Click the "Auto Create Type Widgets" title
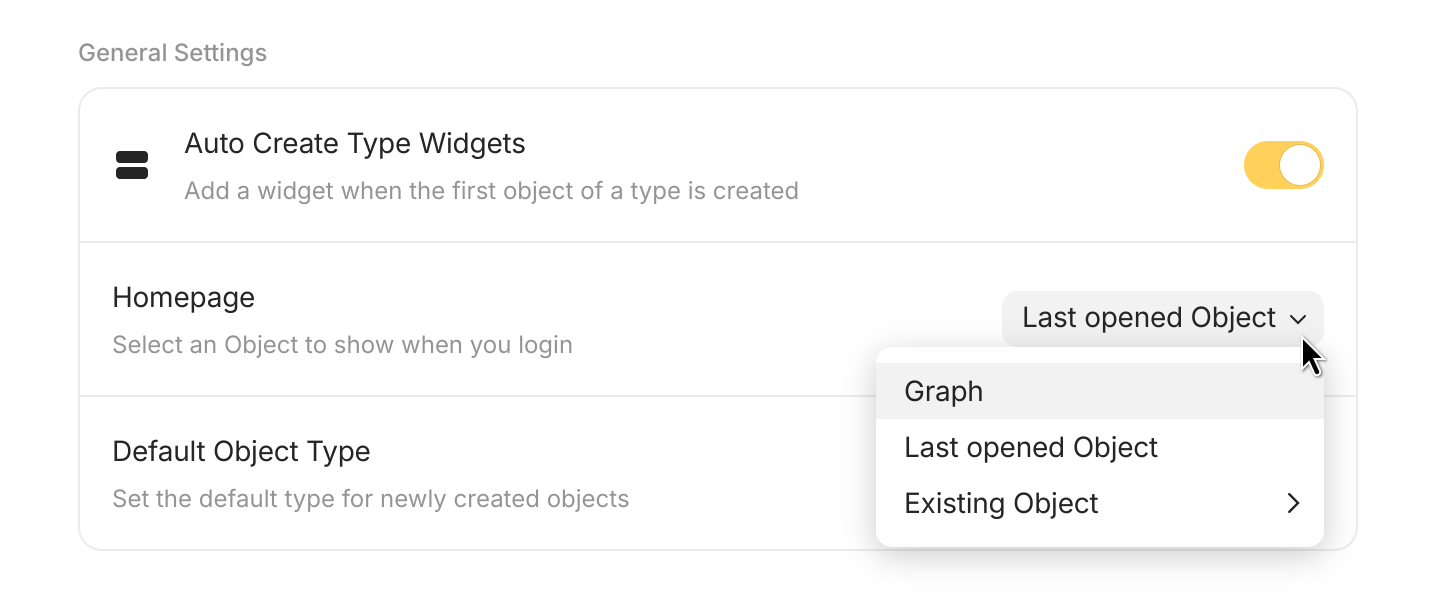Screen dimensions: 1430x610 [355, 144]
